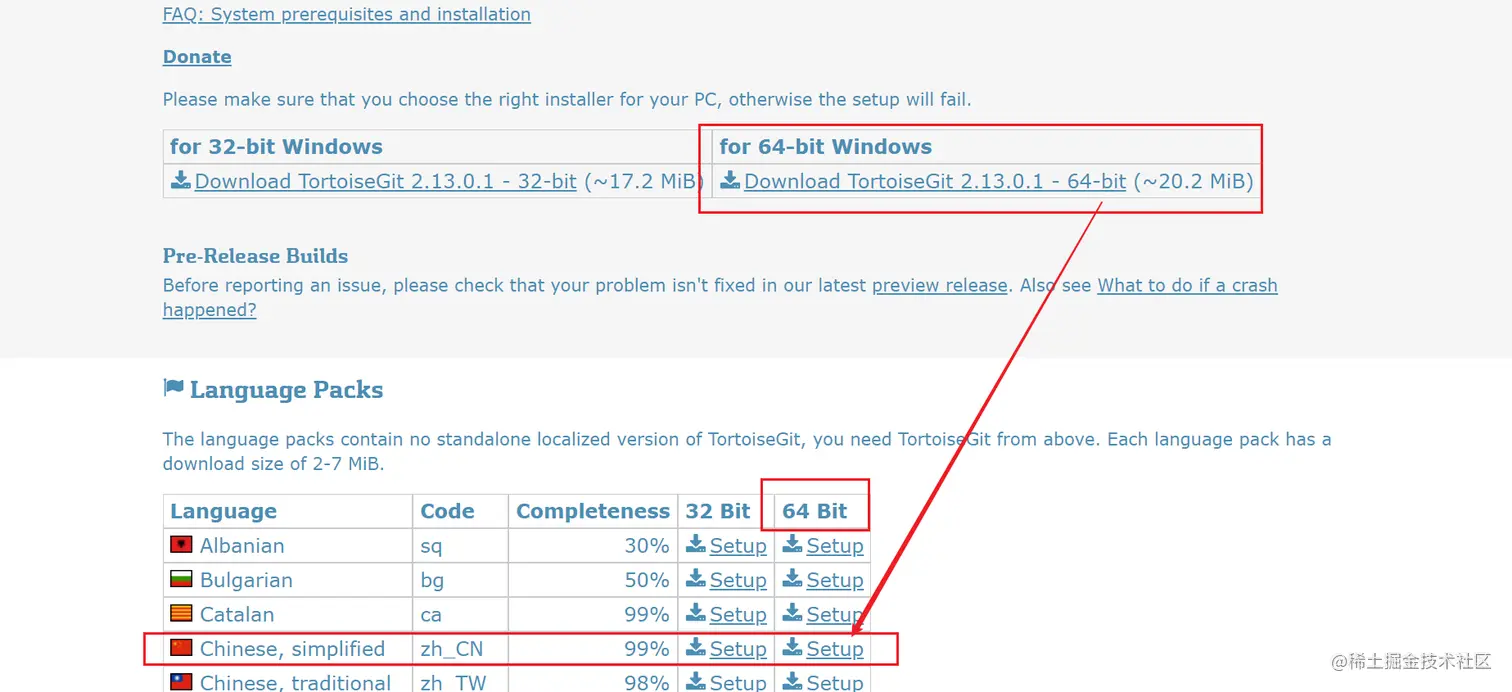Download Chinese traditional 64 Bit Setup
Viewport: 1512px width, 692px height.
835,683
